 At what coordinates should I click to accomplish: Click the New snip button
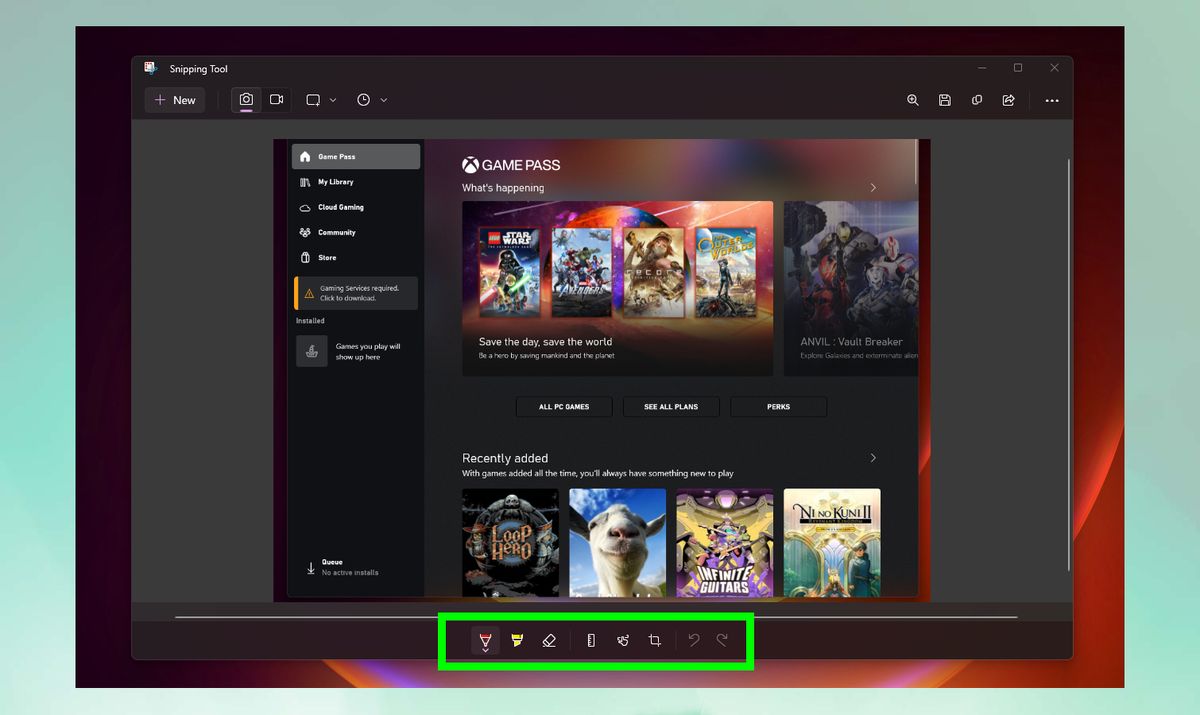coord(174,100)
